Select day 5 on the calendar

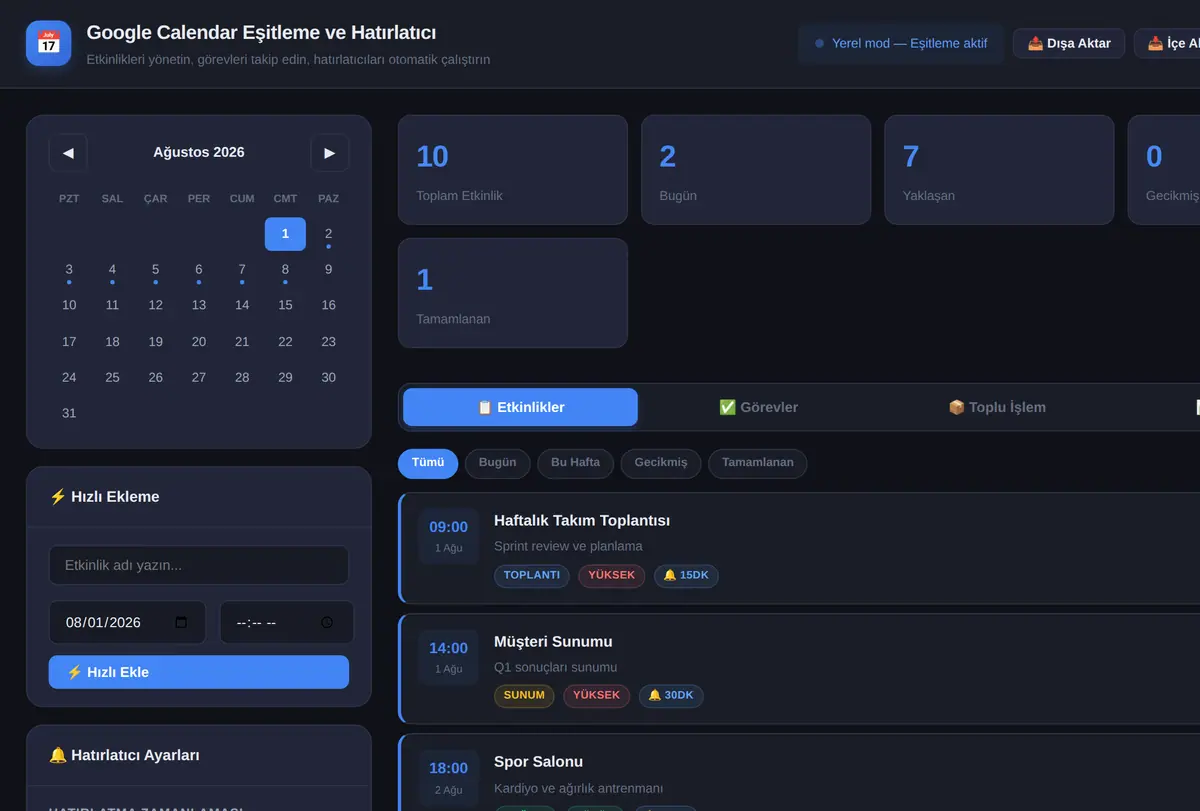point(155,270)
